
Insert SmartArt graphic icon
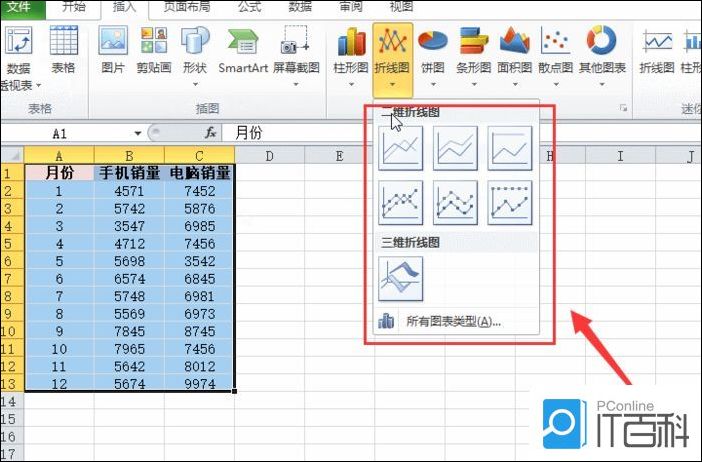pos(243,43)
